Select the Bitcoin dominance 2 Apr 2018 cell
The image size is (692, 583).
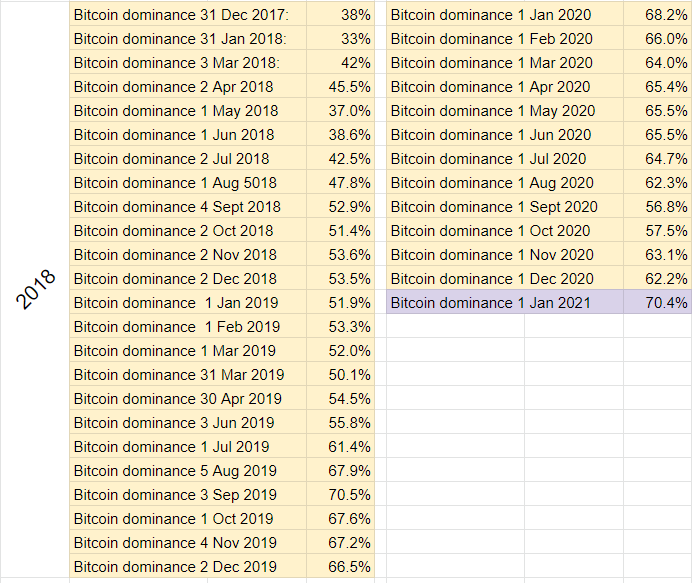point(188,87)
